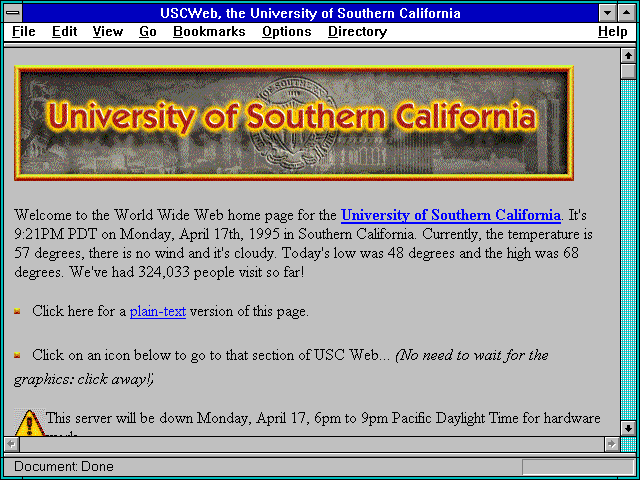Open the Help menu
This screenshot has width=640, height=480.
coord(613,32)
